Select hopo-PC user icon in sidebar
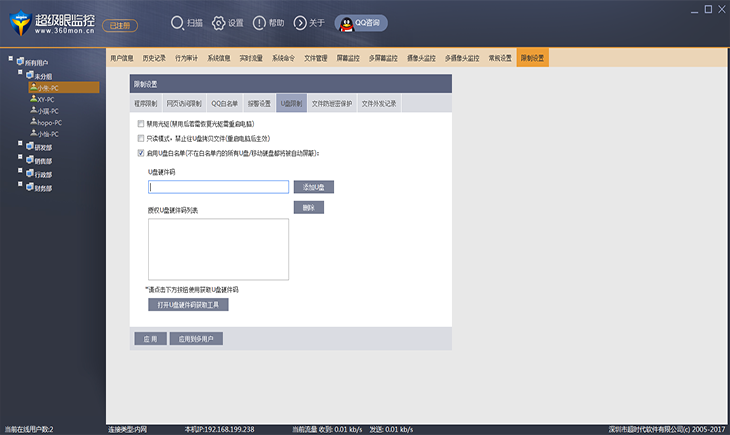This screenshot has width=730, height=435. coord(33,122)
